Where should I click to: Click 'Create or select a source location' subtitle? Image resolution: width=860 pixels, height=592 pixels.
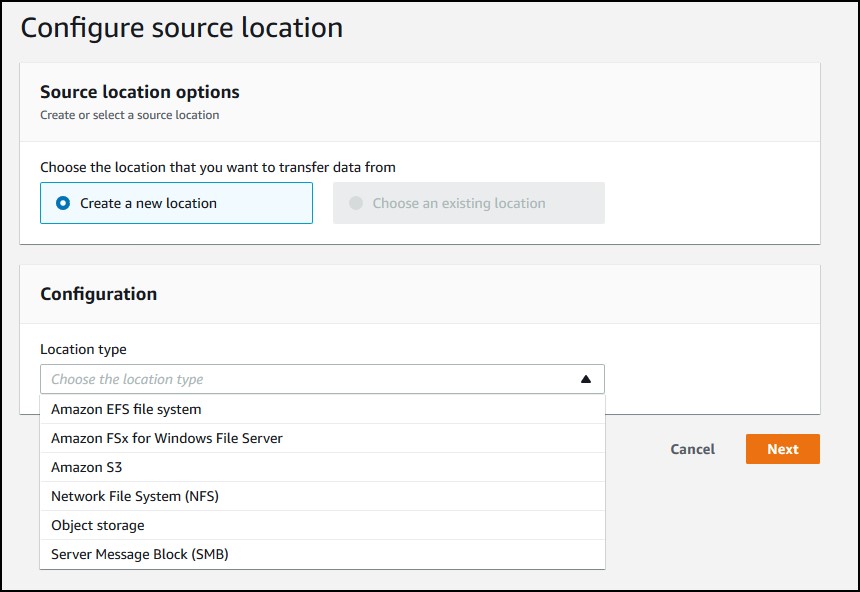tap(129, 115)
